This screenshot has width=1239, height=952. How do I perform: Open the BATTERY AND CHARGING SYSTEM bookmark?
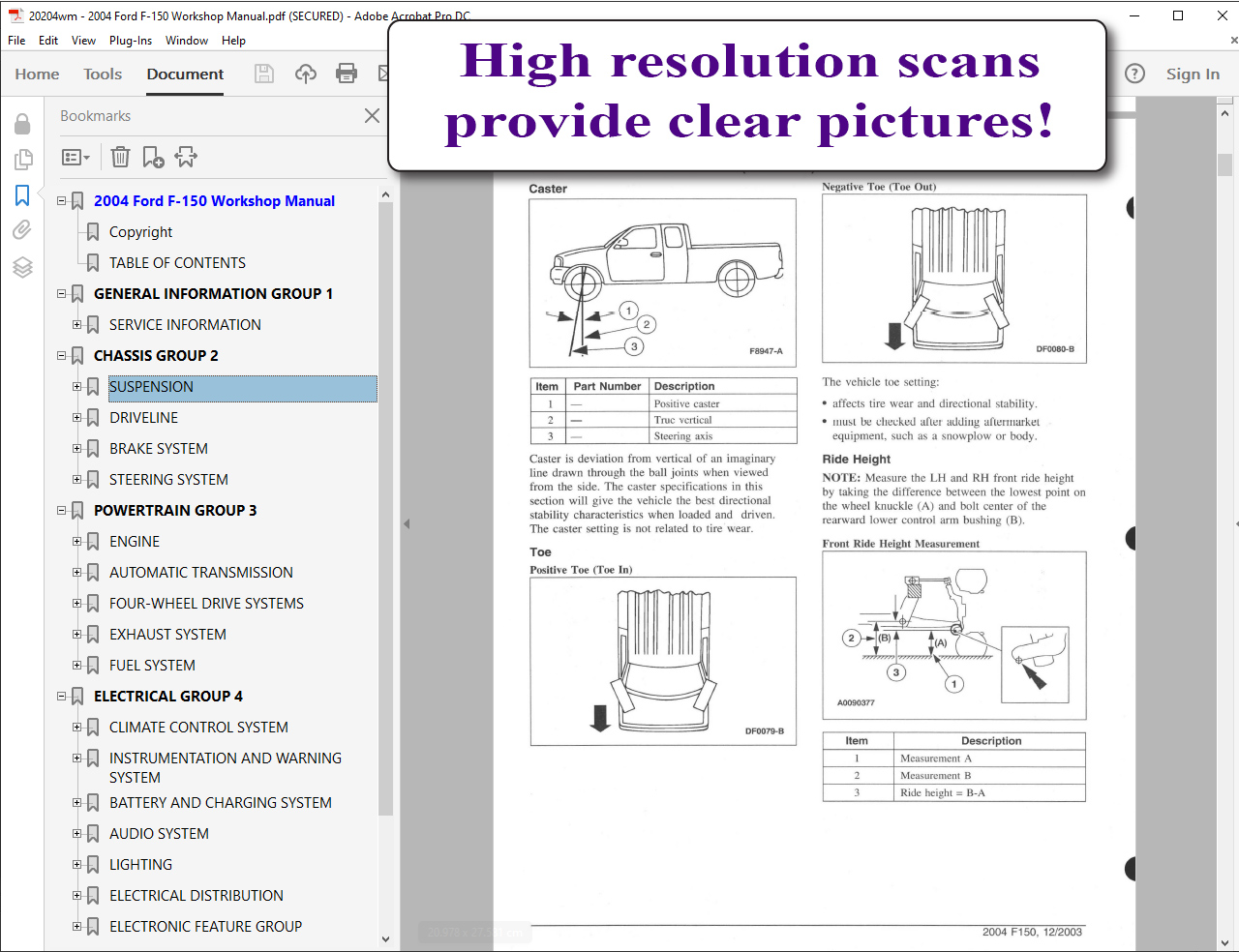221,803
